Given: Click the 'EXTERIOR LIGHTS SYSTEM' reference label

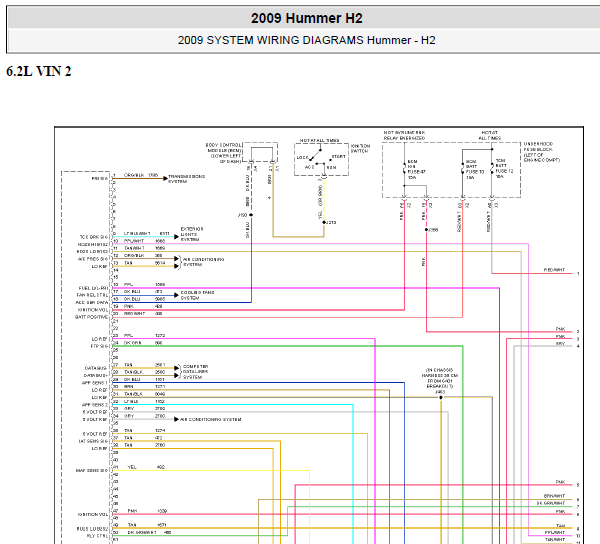Looking at the screenshot, I should (x=192, y=234).
